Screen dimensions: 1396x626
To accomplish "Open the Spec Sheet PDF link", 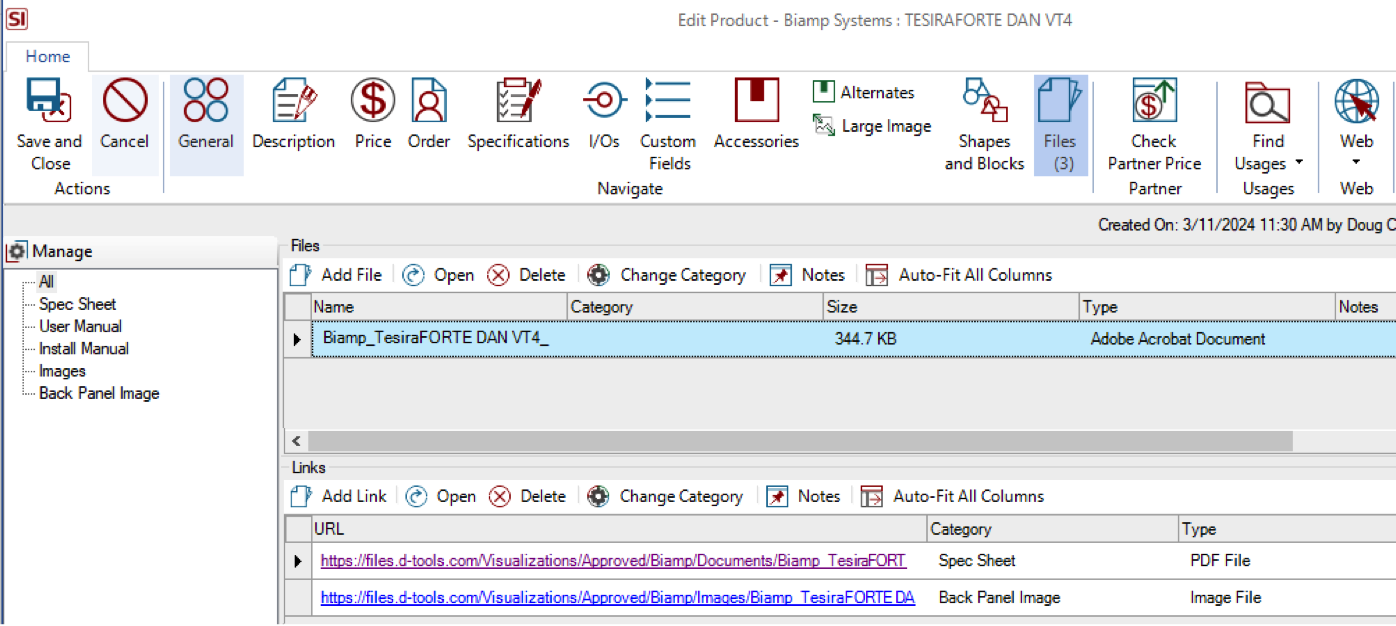I will 612,561.
